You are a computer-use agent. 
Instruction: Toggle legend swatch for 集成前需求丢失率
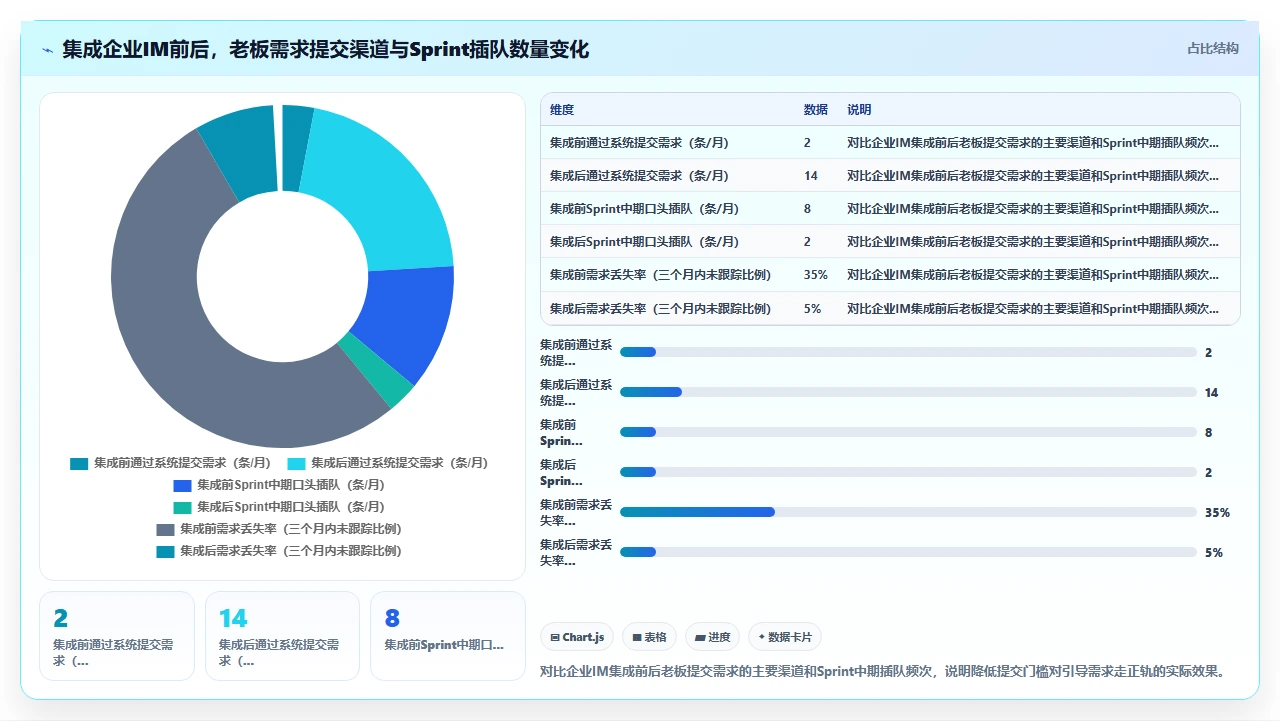(x=165, y=530)
